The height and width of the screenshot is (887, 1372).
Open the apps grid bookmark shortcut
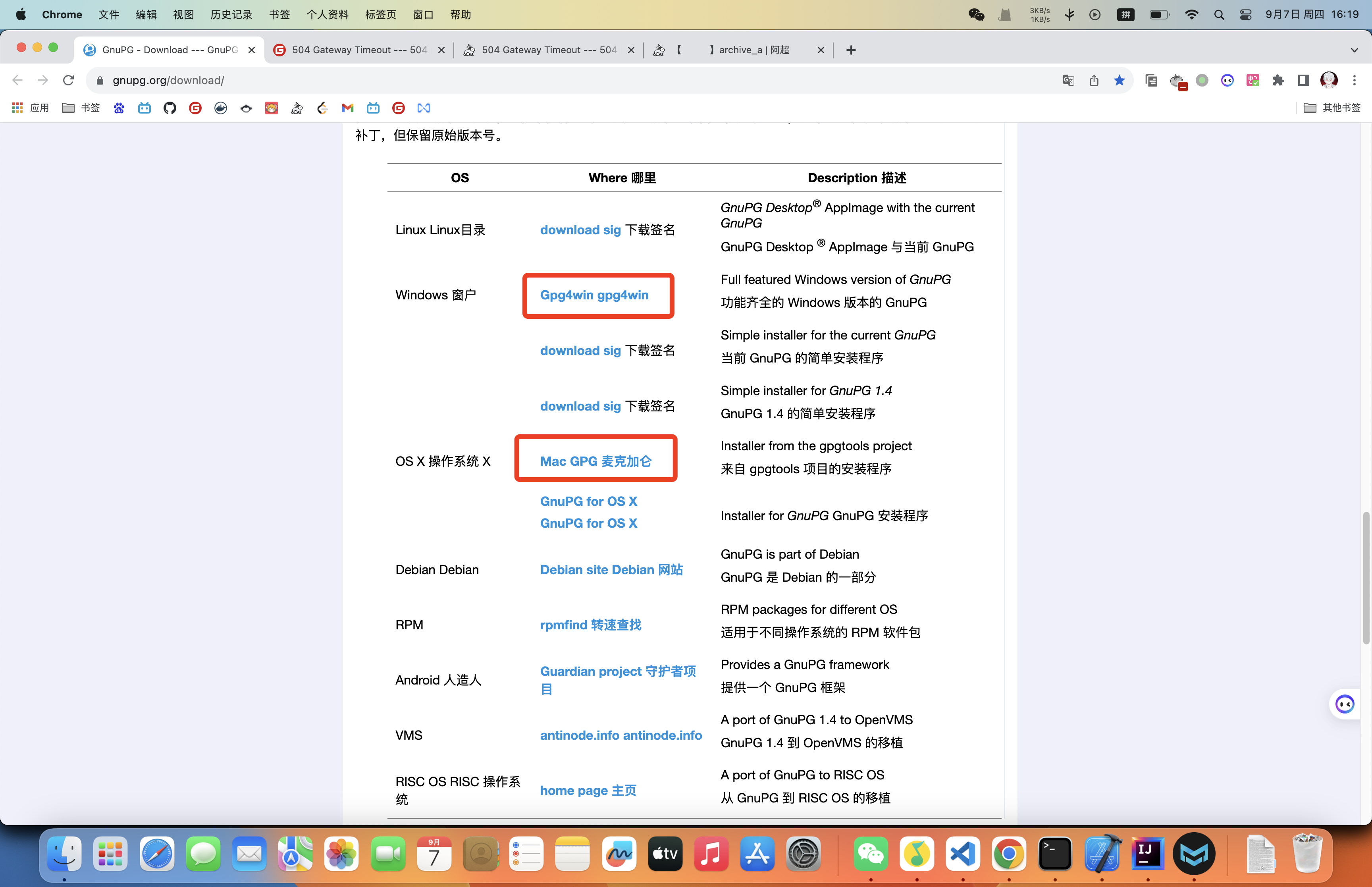[x=18, y=108]
